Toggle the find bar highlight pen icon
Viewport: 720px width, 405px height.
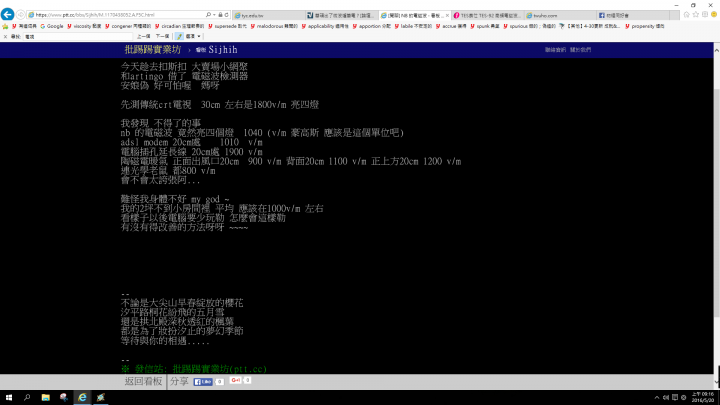(x=180, y=36)
